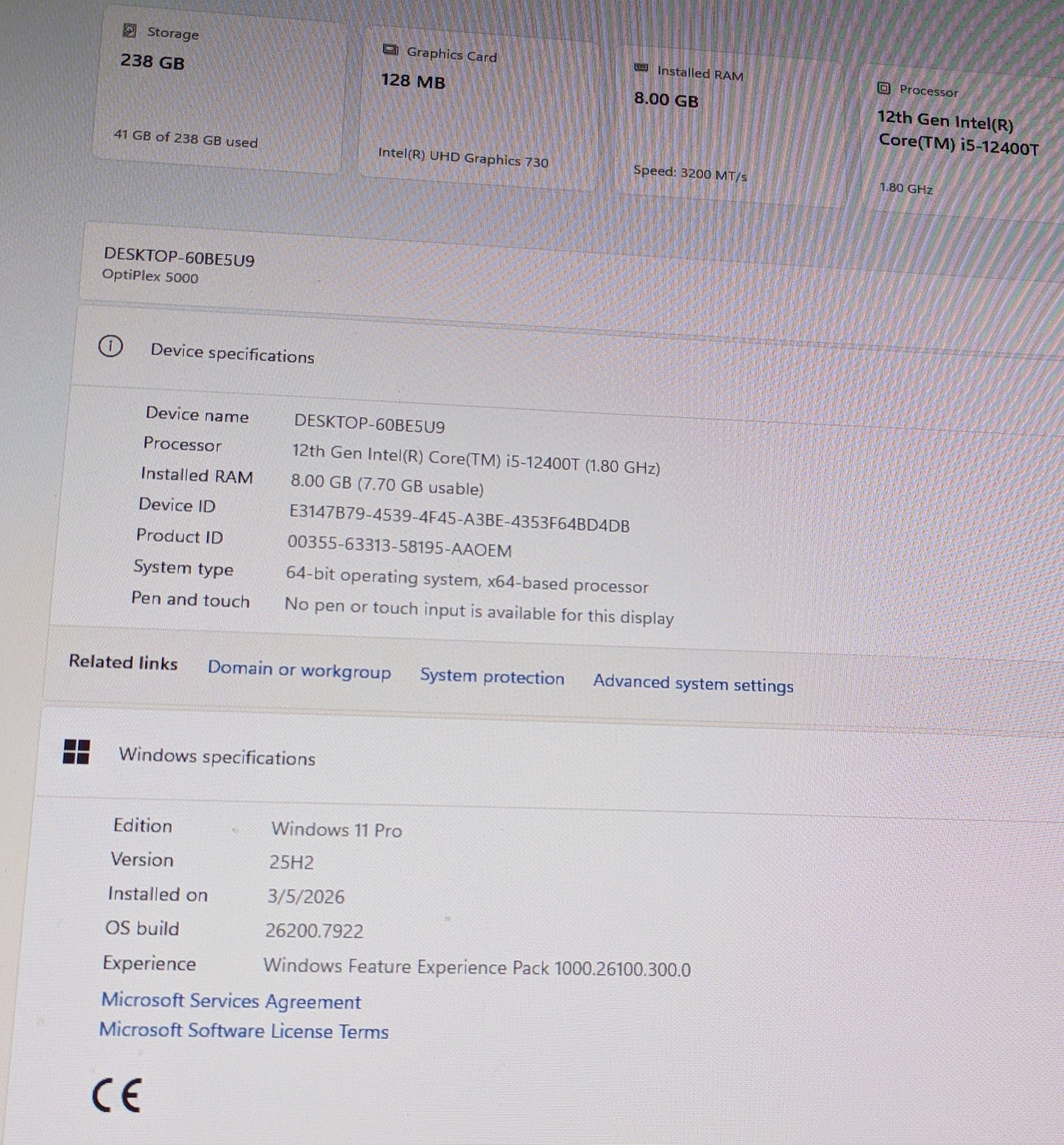Select '64-bit operating system' system type value

pyautogui.click(x=467, y=580)
